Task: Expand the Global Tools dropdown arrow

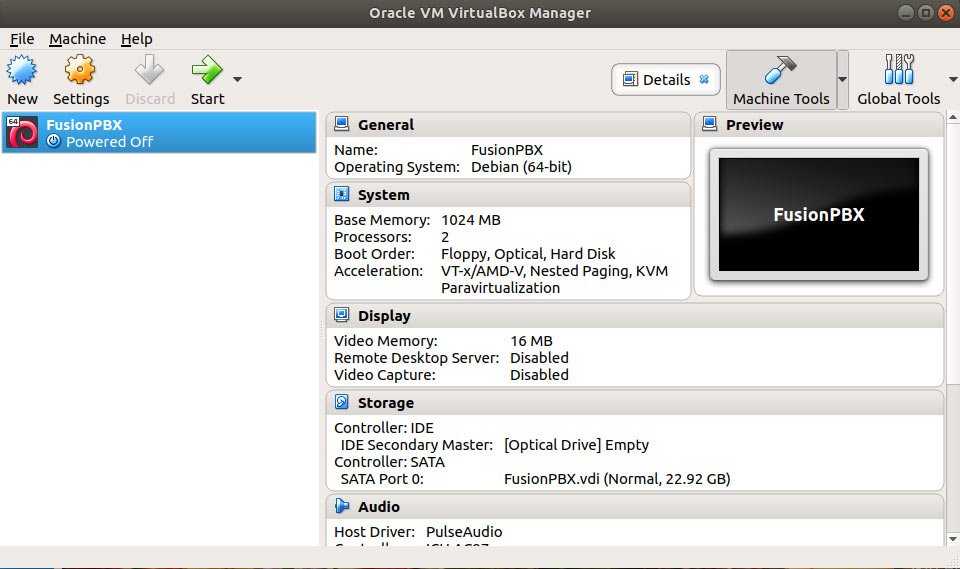Action: [953, 79]
